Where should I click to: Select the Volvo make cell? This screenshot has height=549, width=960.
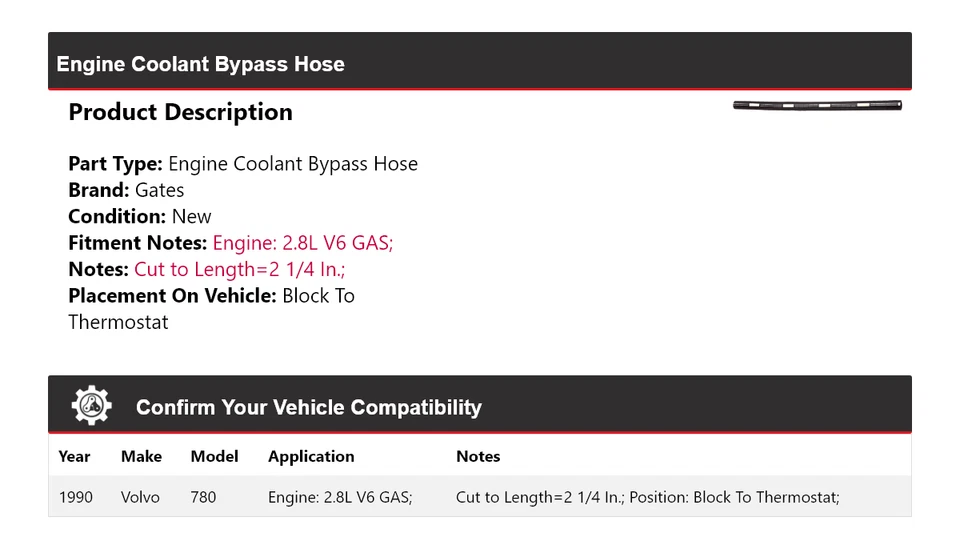140,497
